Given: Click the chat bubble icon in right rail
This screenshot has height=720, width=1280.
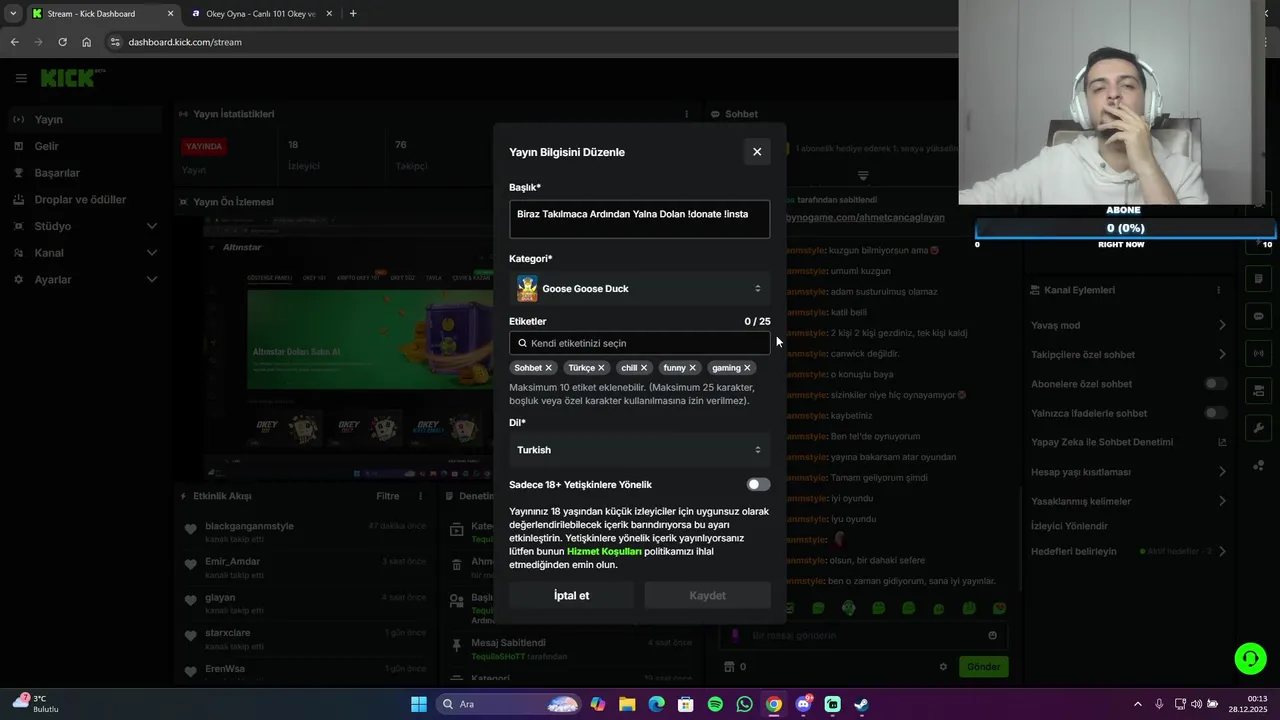Looking at the screenshot, I should 1259,316.
